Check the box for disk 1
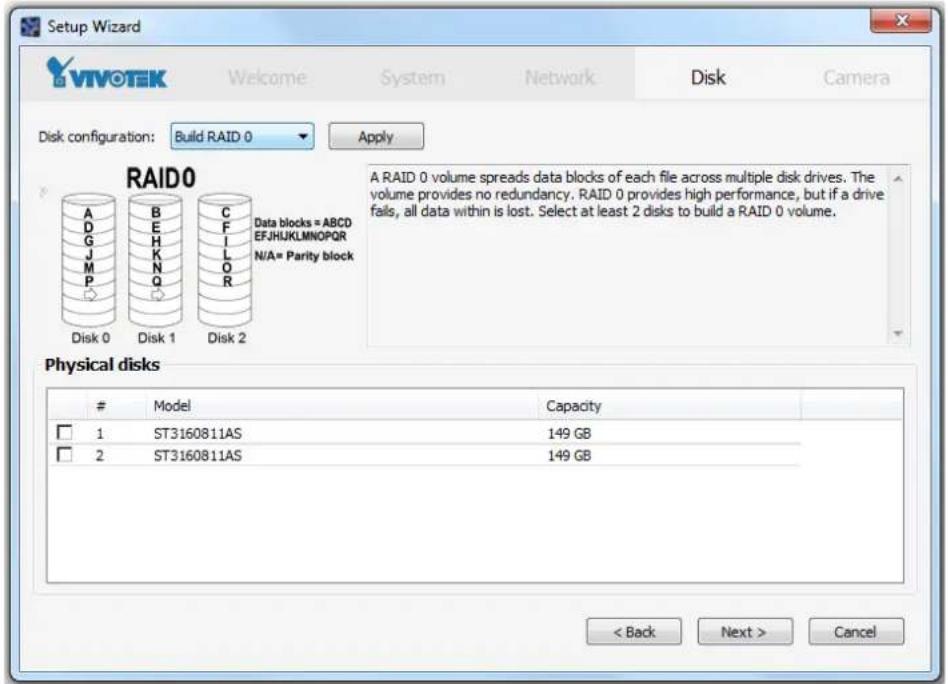The height and width of the screenshot is (684, 948). click(64, 432)
